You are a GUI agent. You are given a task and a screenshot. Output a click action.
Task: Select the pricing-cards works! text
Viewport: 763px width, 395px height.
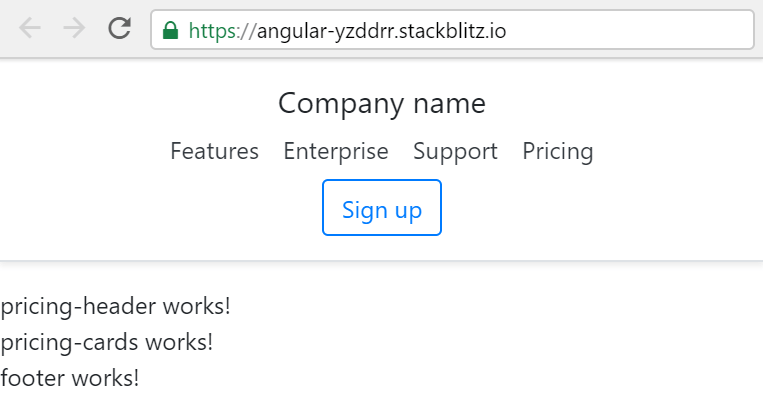pyautogui.click(x=107, y=342)
